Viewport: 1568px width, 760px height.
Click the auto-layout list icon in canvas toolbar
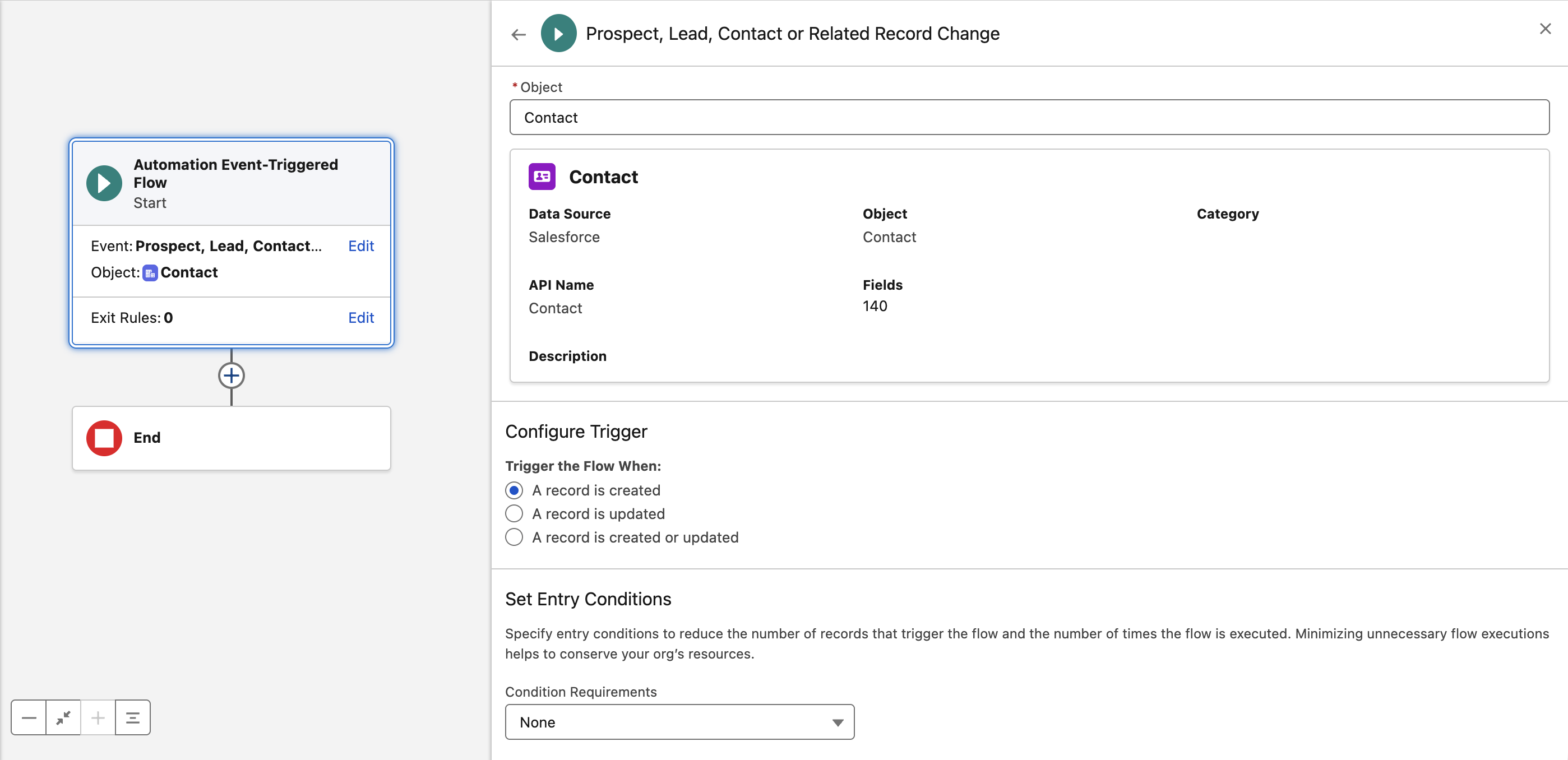tap(133, 717)
